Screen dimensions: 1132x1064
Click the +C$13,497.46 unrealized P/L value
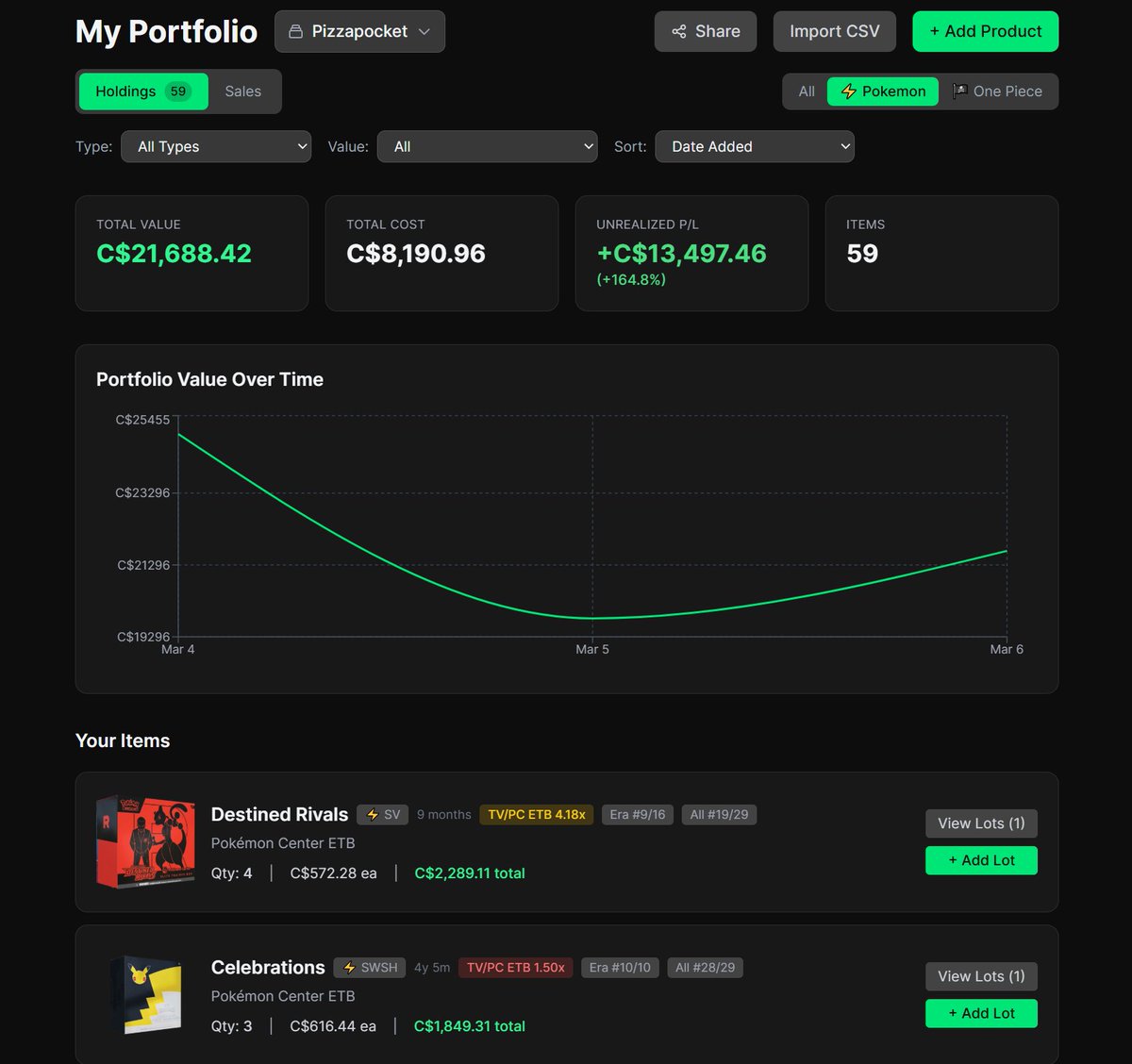click(x=681, y=254)
